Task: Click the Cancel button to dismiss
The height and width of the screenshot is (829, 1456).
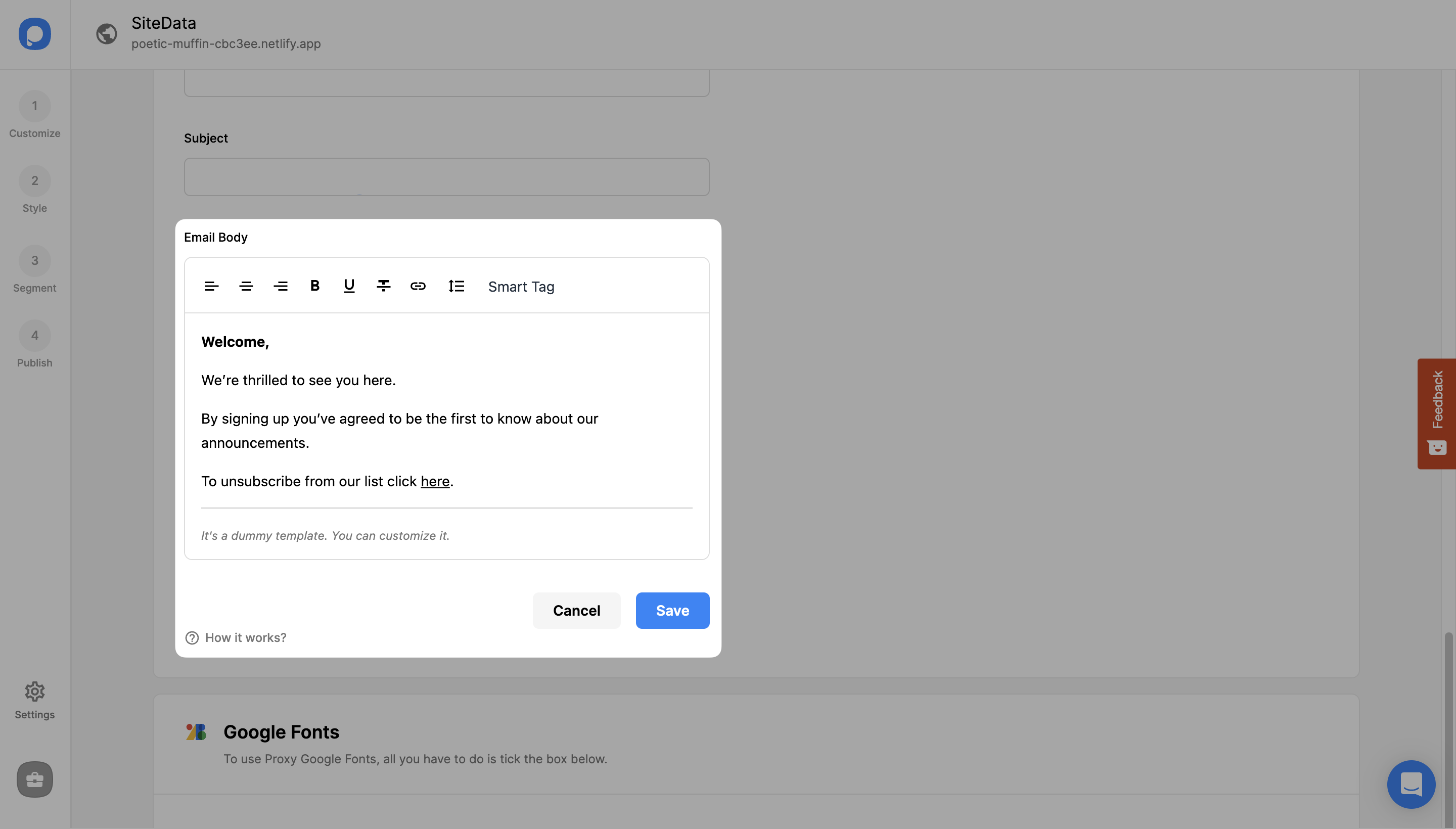Action: coord(576,610)
